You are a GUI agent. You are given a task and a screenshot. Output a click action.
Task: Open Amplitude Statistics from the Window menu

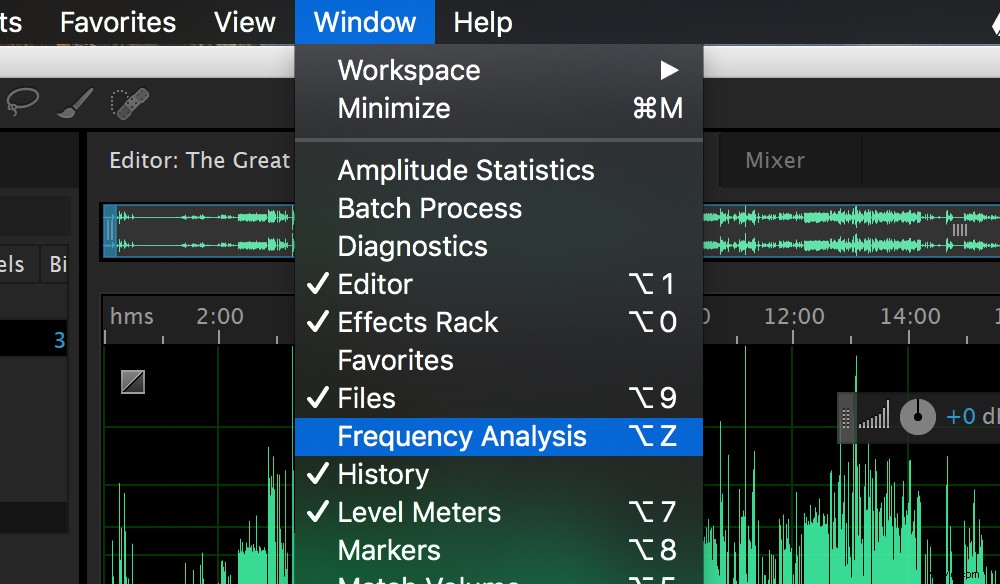(466, 170)
